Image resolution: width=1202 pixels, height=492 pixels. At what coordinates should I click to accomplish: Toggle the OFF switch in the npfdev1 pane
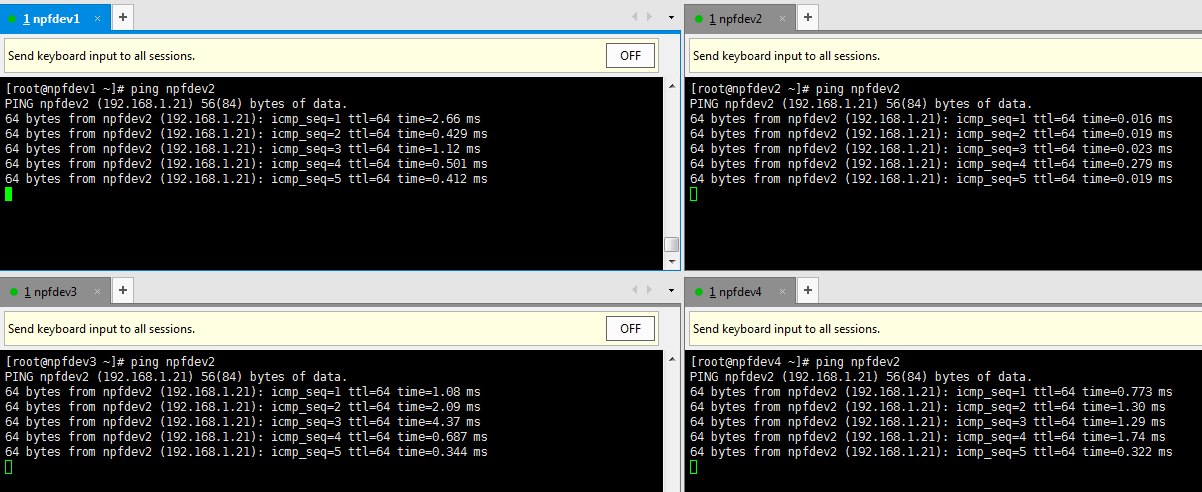coord(630,56)
